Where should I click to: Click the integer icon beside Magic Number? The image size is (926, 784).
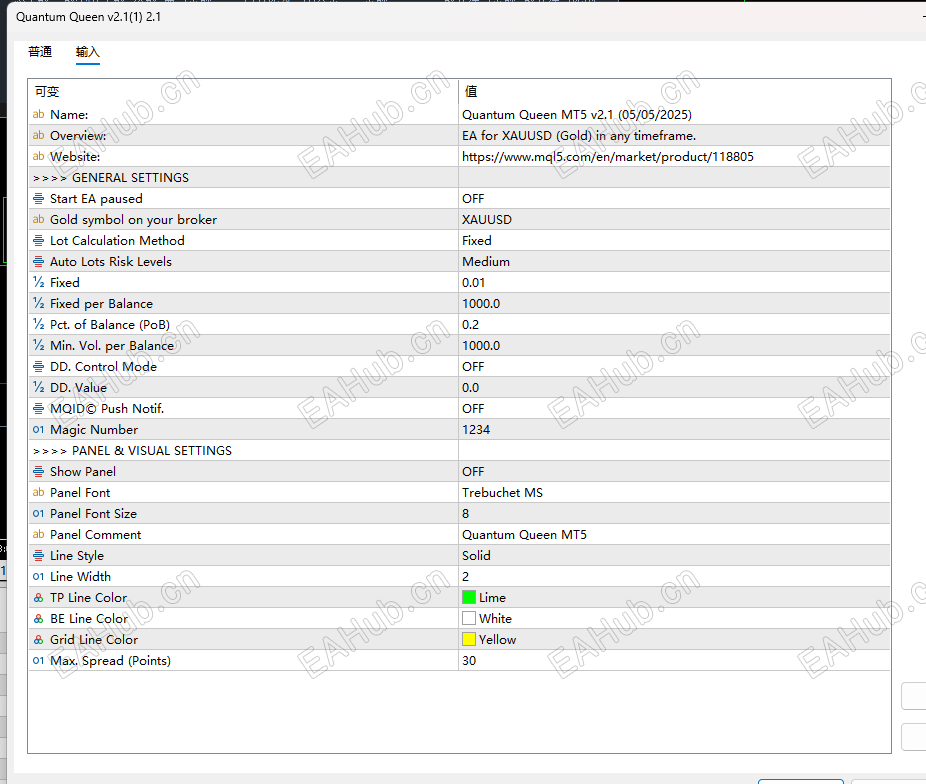tap(38, 429)
